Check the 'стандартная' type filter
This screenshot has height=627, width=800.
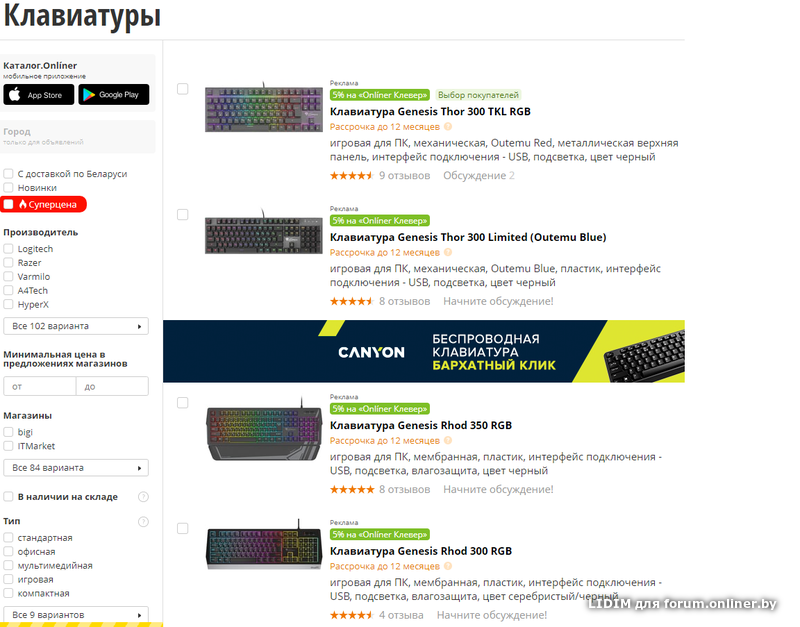[x=8, y=537]
